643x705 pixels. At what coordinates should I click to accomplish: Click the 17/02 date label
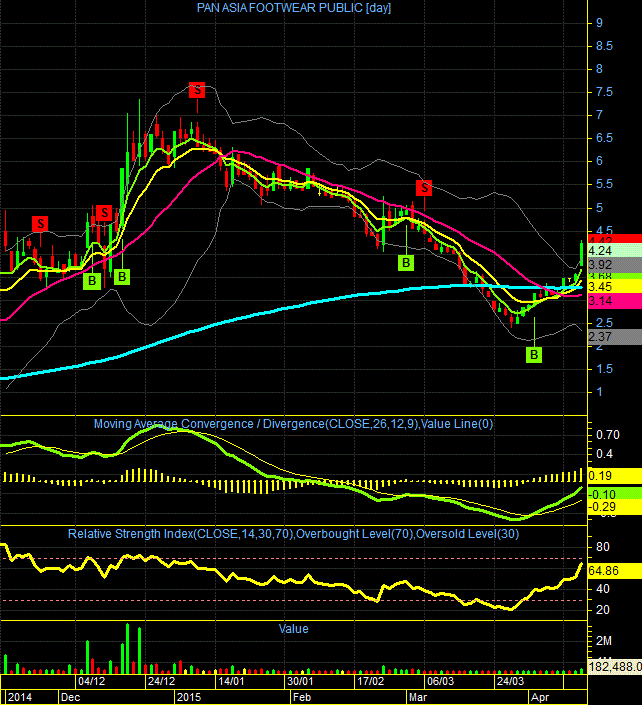pyautogui.click(x=371, y=681)
